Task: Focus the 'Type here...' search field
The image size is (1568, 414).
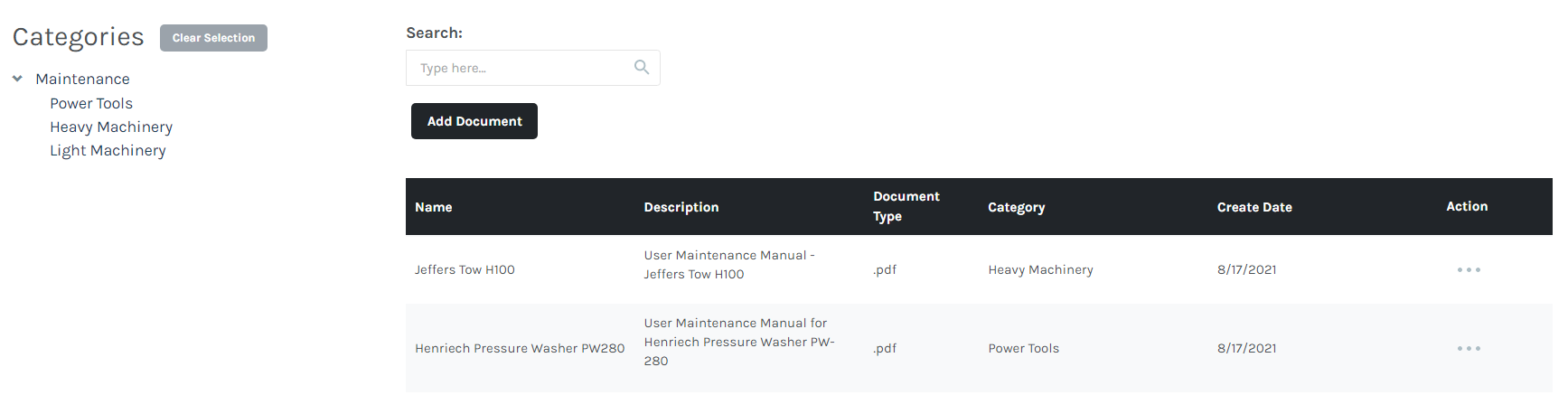Action: tap(520, 68)
